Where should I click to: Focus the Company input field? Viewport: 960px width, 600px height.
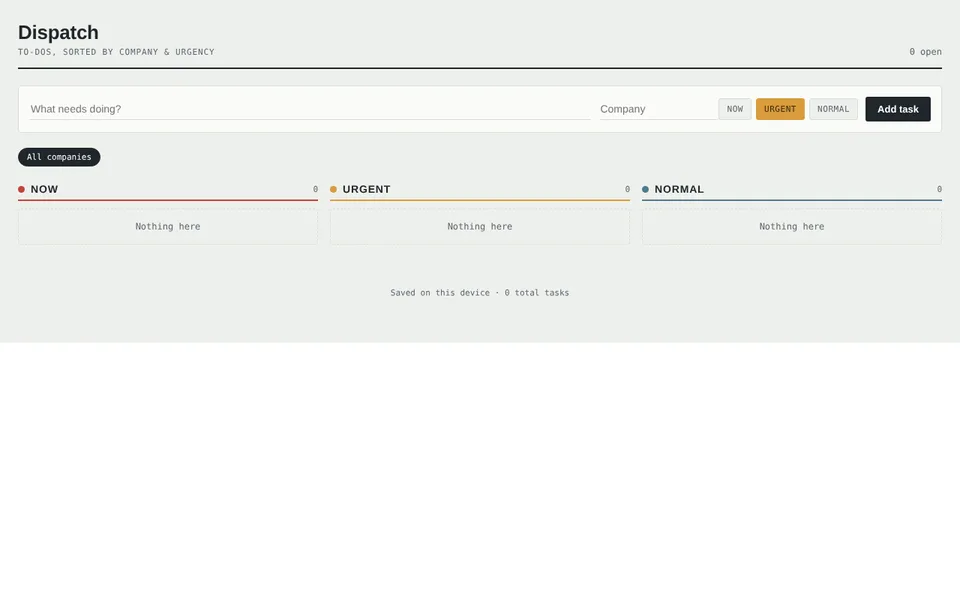click(x=658, y=109)
